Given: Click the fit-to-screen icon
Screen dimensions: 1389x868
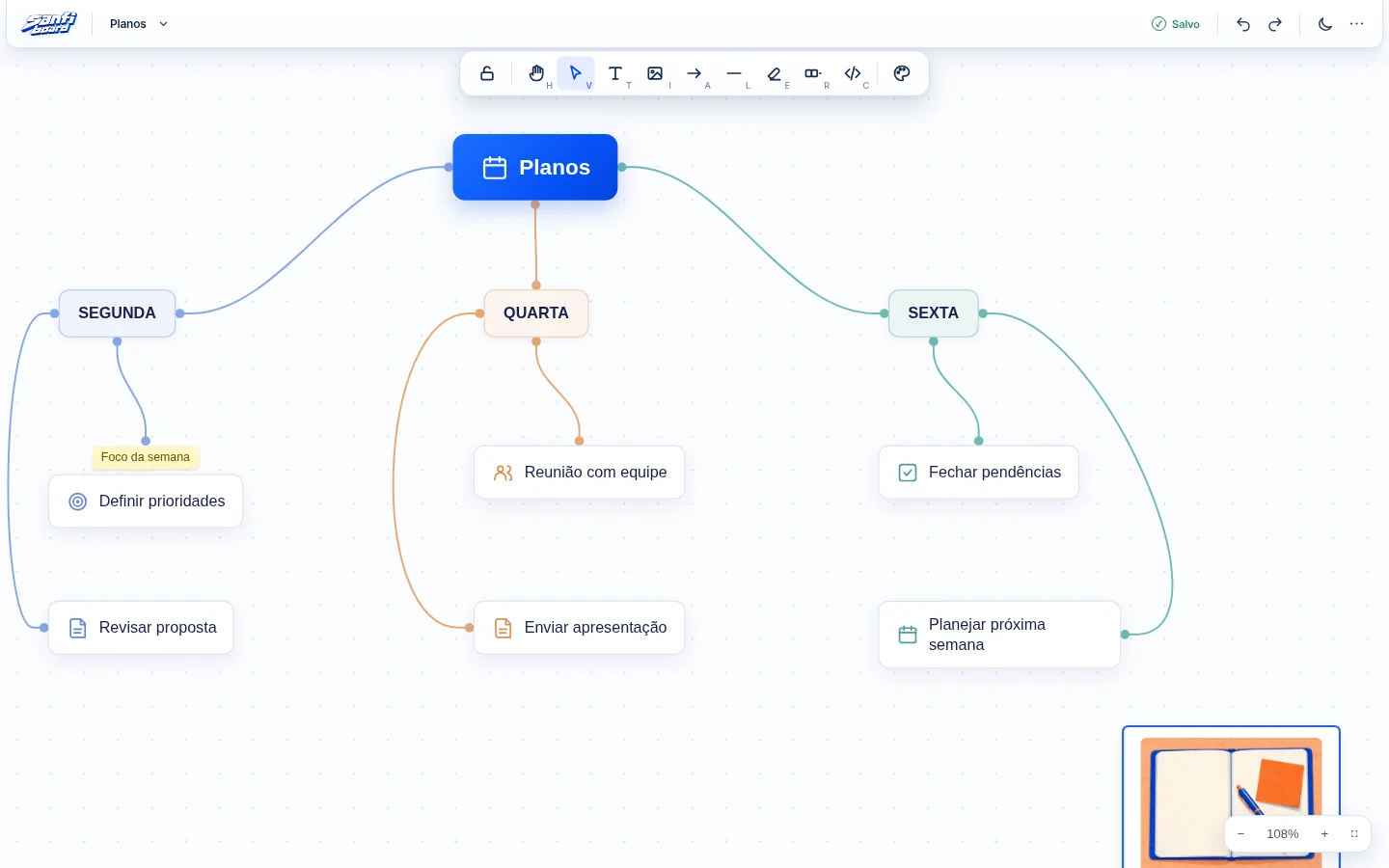Looking at the screenshot, I should coord(1354,834).
